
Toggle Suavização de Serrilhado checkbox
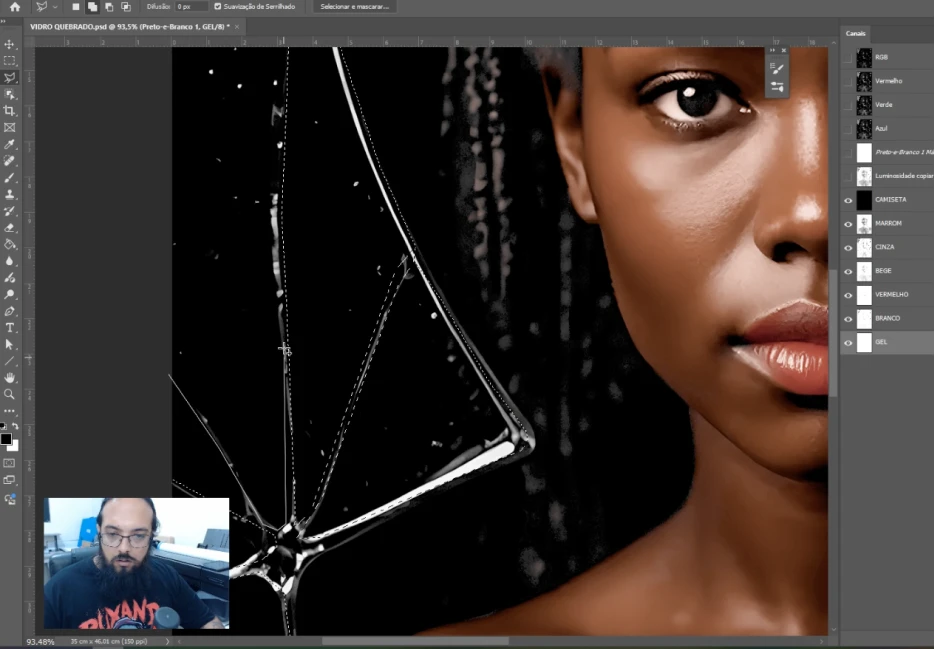pos(218,6)
